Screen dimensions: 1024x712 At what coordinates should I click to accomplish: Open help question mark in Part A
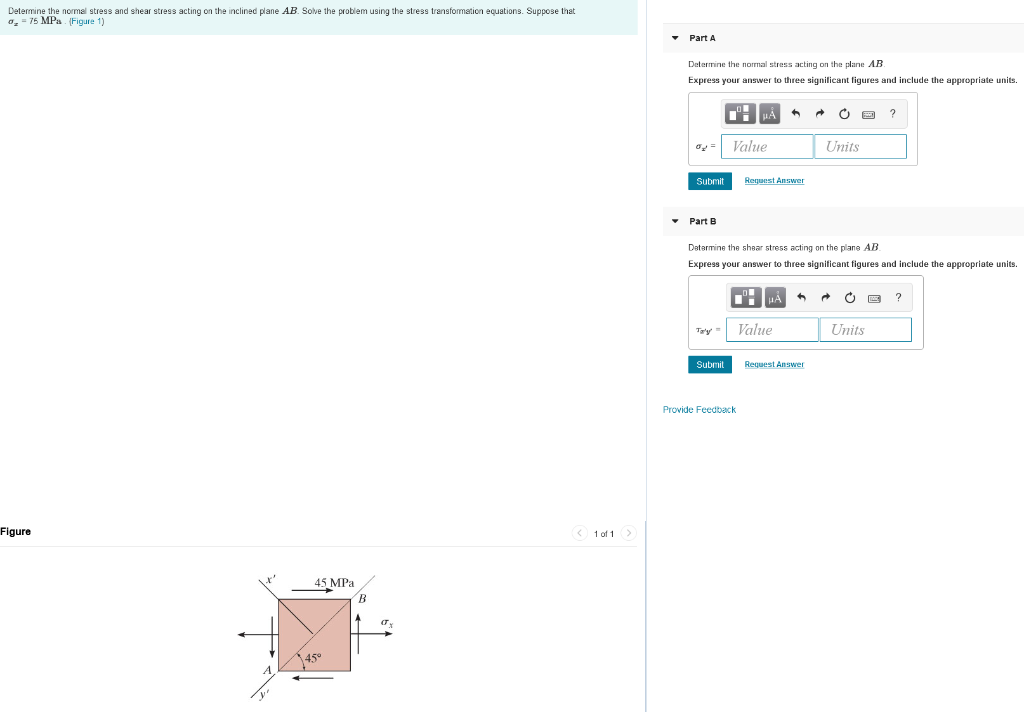coord(893,114)
